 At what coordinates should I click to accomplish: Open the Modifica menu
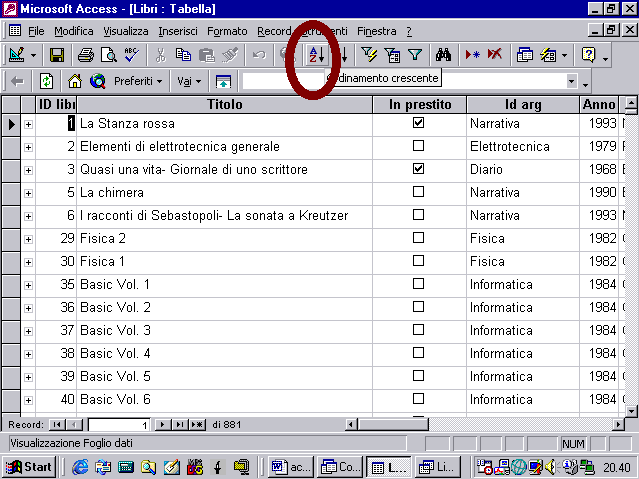pyautogui.click(x=74, y=31)
